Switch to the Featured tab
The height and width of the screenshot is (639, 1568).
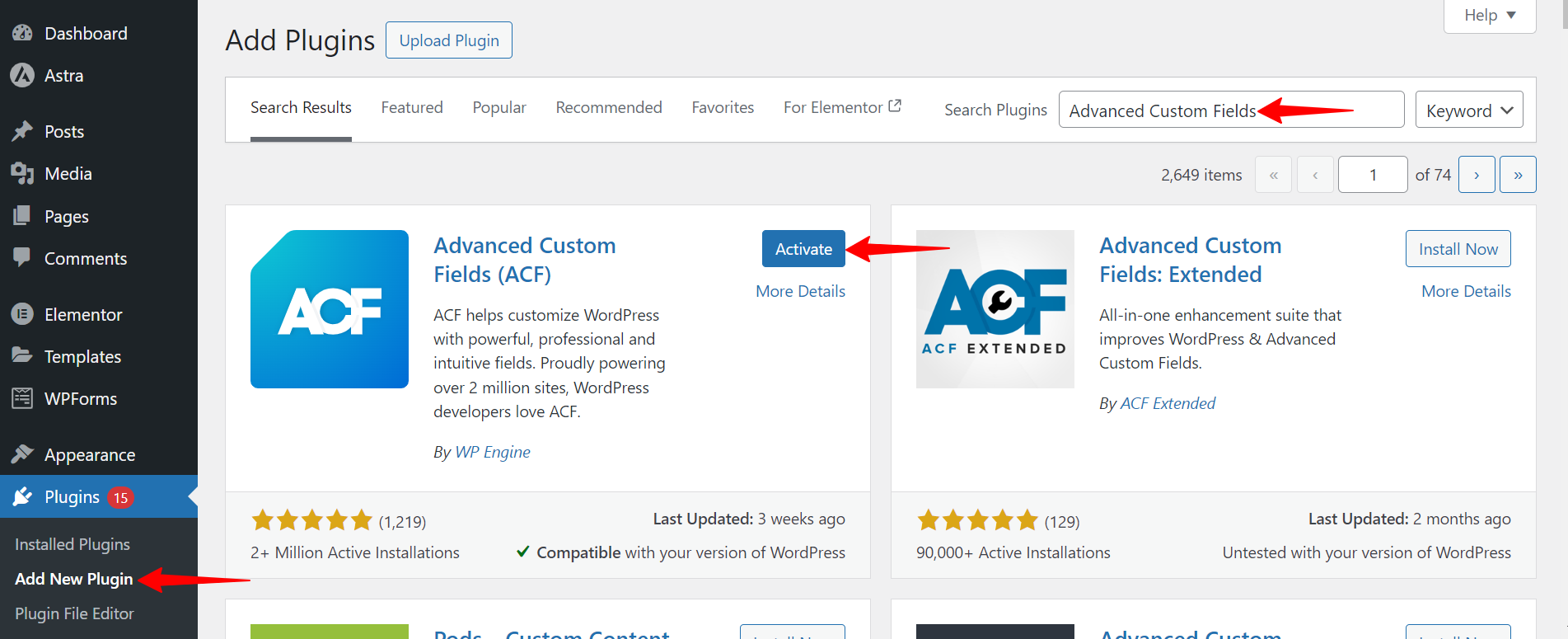pyautogui.click(x=412, y=108)
